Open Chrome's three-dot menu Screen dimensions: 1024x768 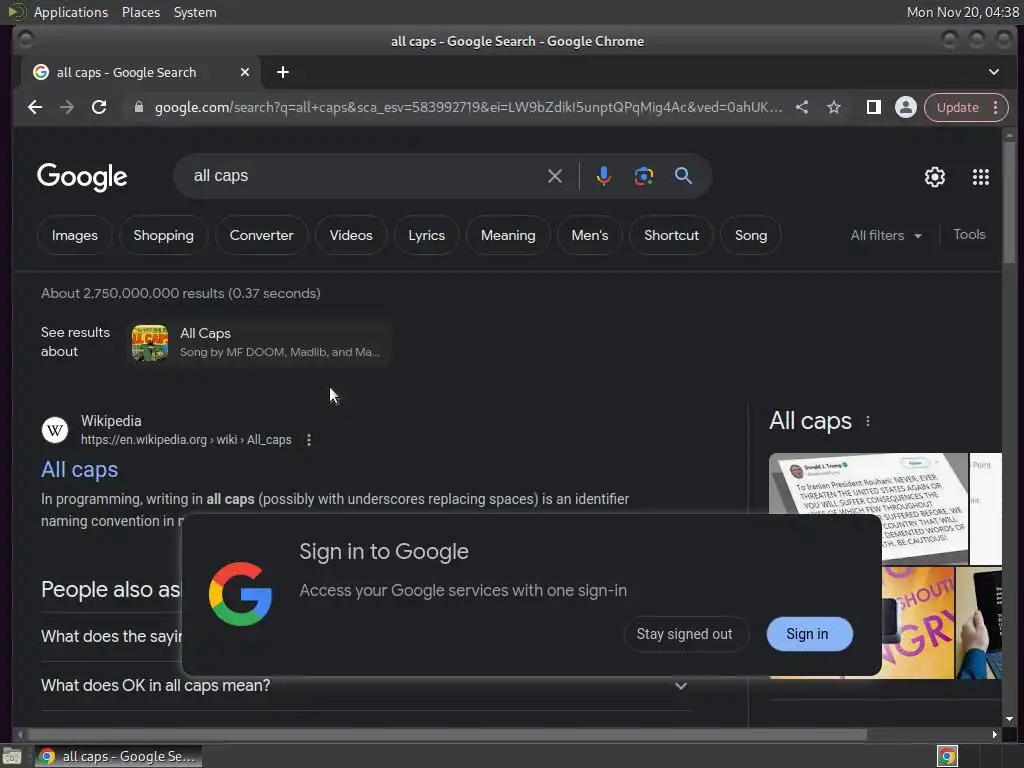coord(995,107)
